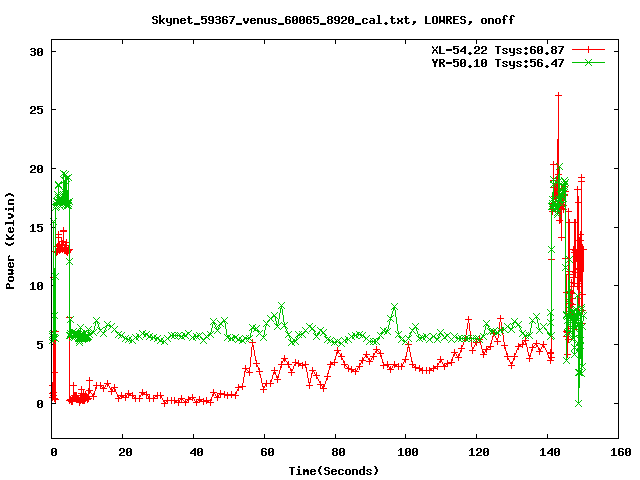Click the x-axis tick label 40
Screen dimensions: 640x480
click(196, 452)
